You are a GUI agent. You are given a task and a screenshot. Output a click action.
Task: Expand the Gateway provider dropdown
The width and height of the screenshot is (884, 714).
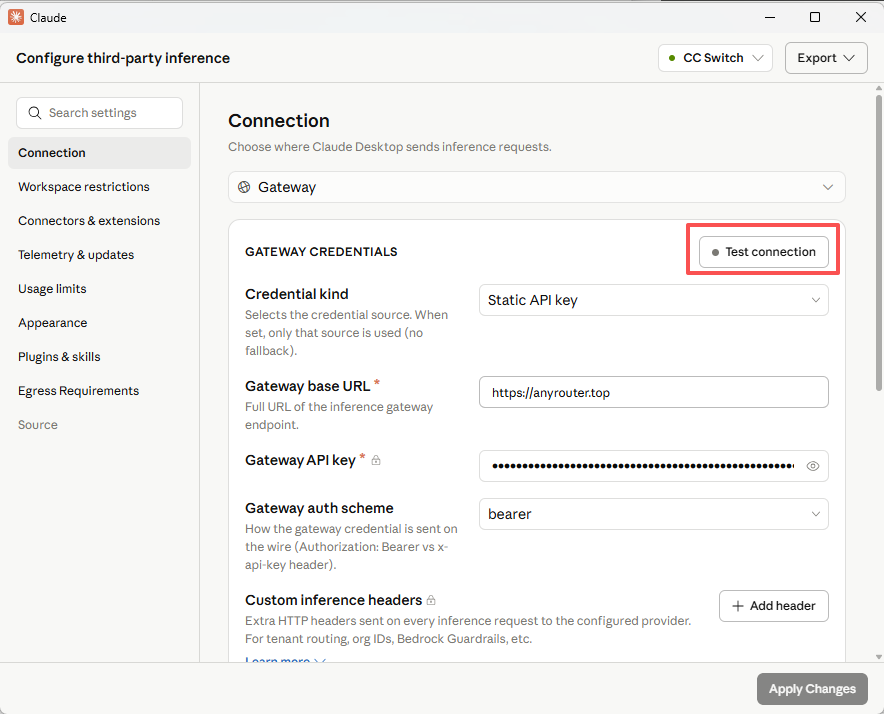[536, 187]
